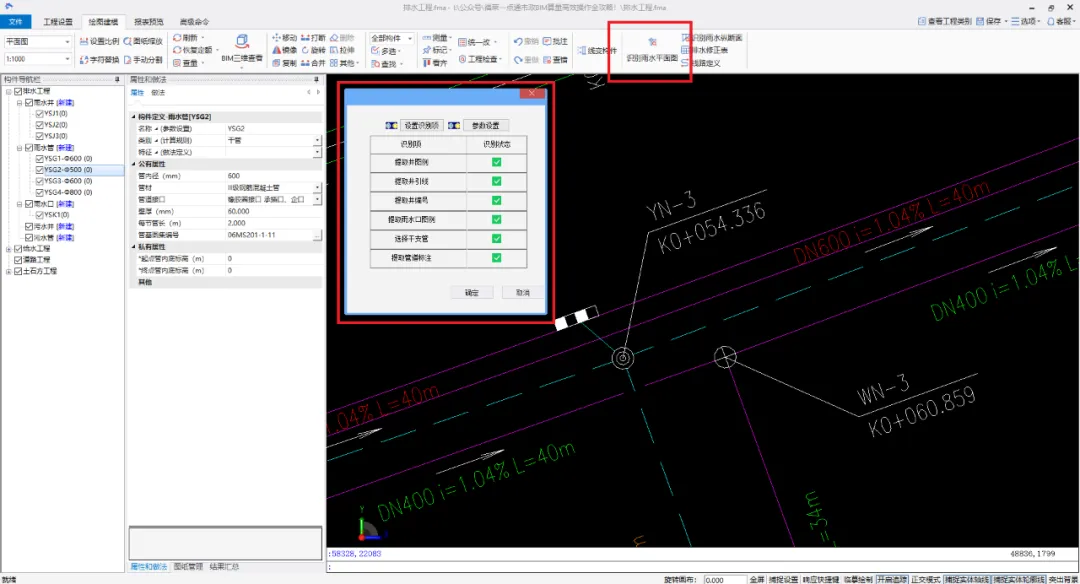The width and height of the screenshot is (1080, 584).
Task: Select the 合并 merge tool
Action: [x=313, y=63]
